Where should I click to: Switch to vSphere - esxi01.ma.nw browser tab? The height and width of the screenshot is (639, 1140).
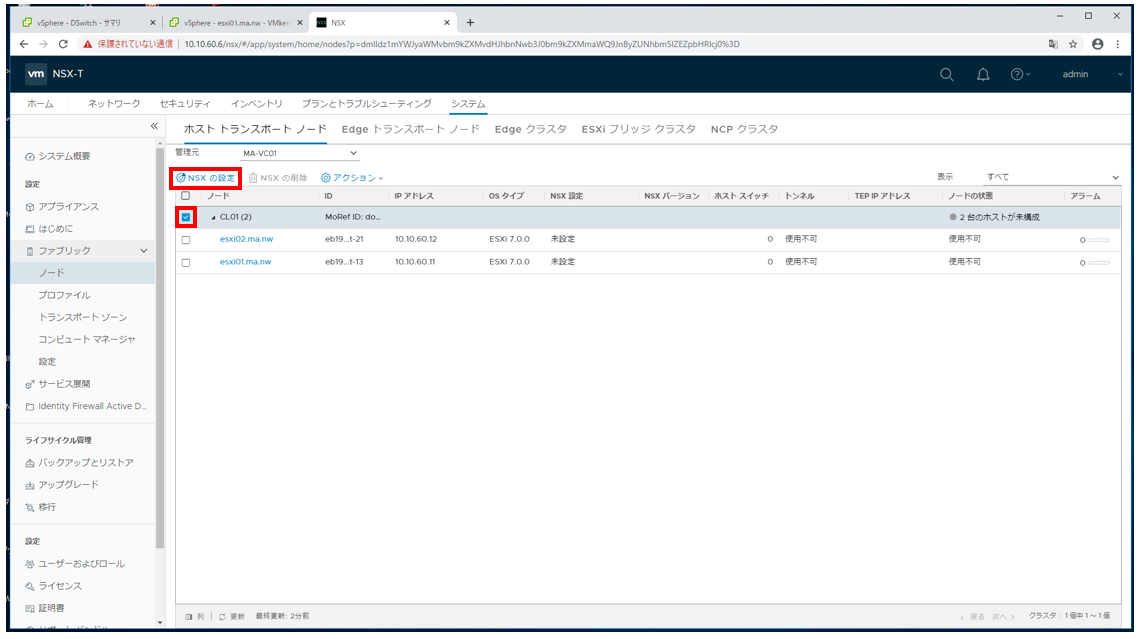[234, 23]
